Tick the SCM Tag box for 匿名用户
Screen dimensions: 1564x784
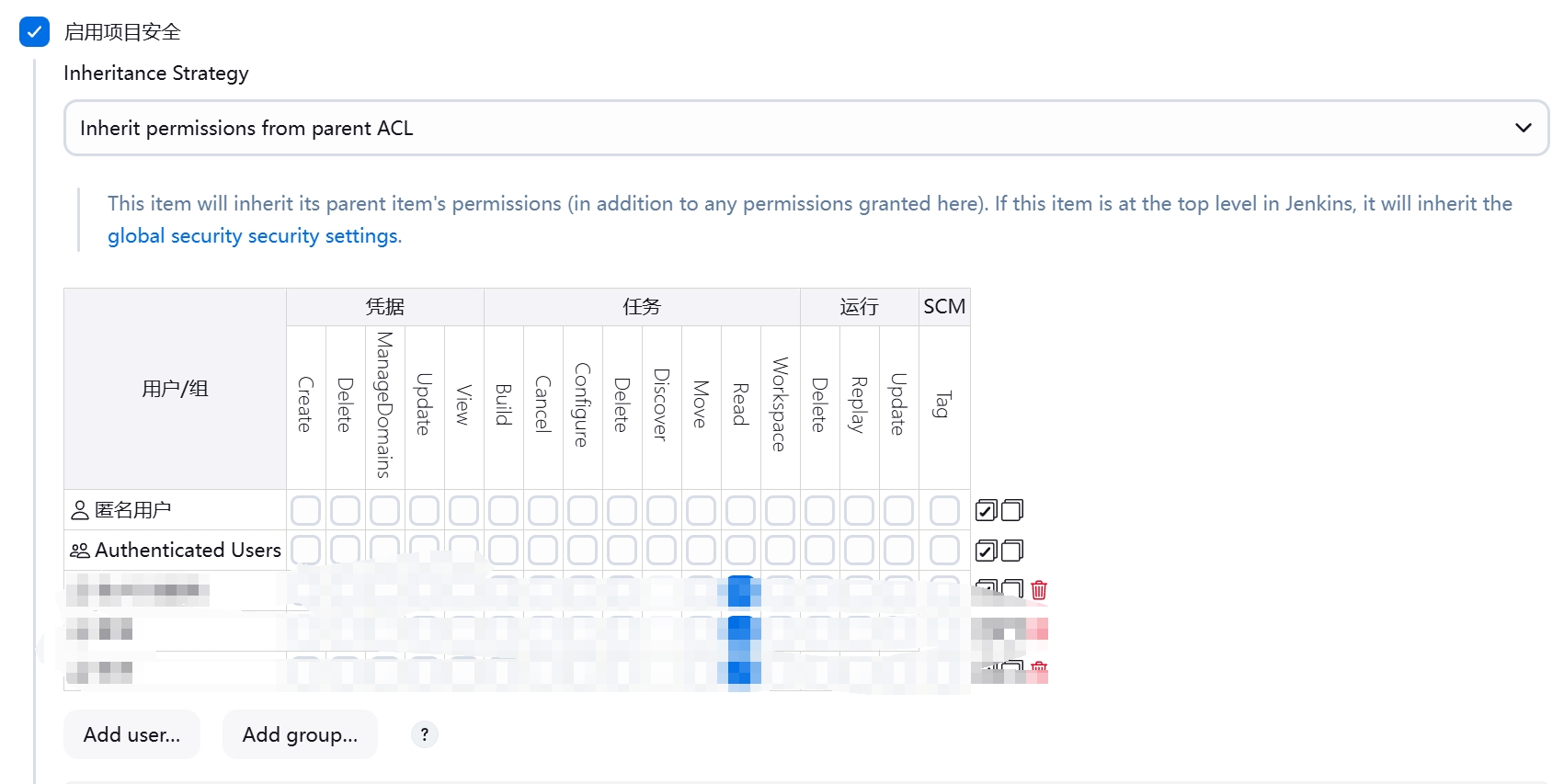(944, 510)
